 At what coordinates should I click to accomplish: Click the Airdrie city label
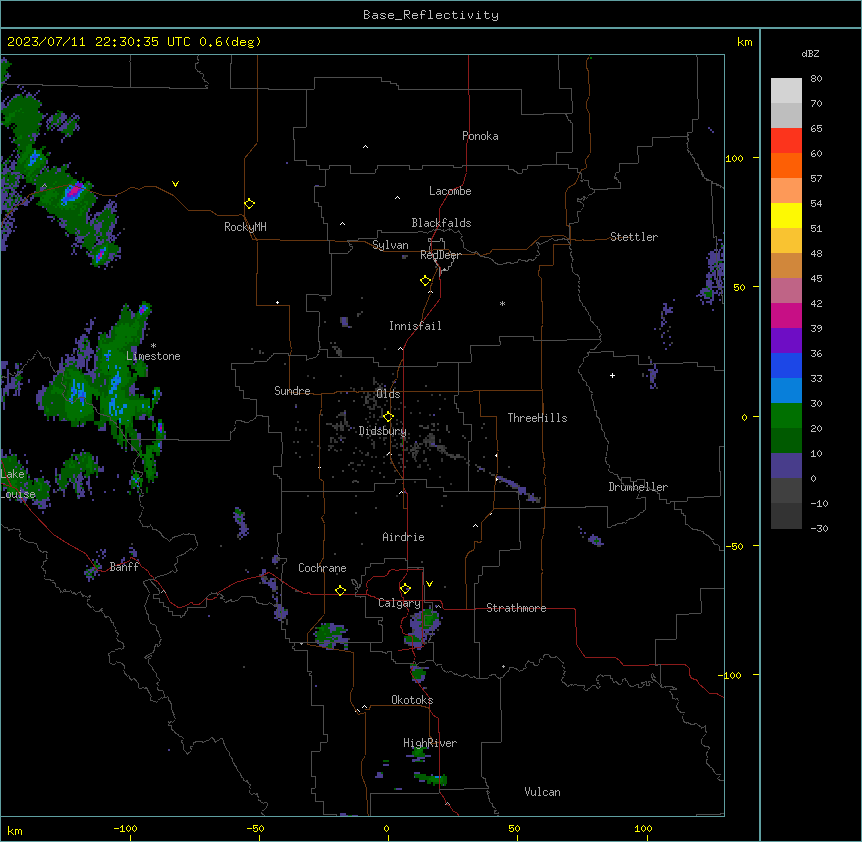(x=404, y=537)
